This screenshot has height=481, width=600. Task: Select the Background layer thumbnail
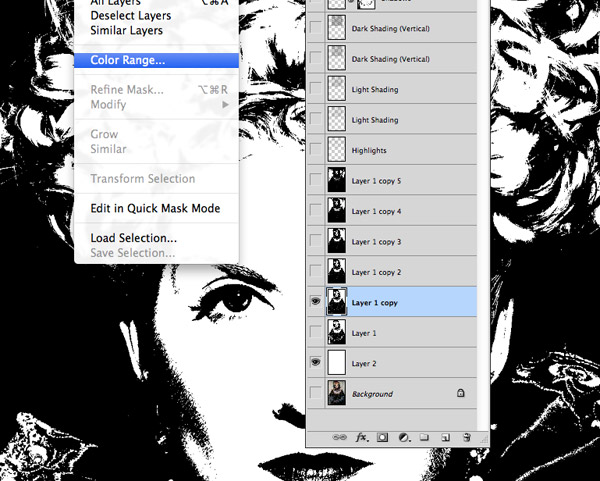click(x=337, y=393)
